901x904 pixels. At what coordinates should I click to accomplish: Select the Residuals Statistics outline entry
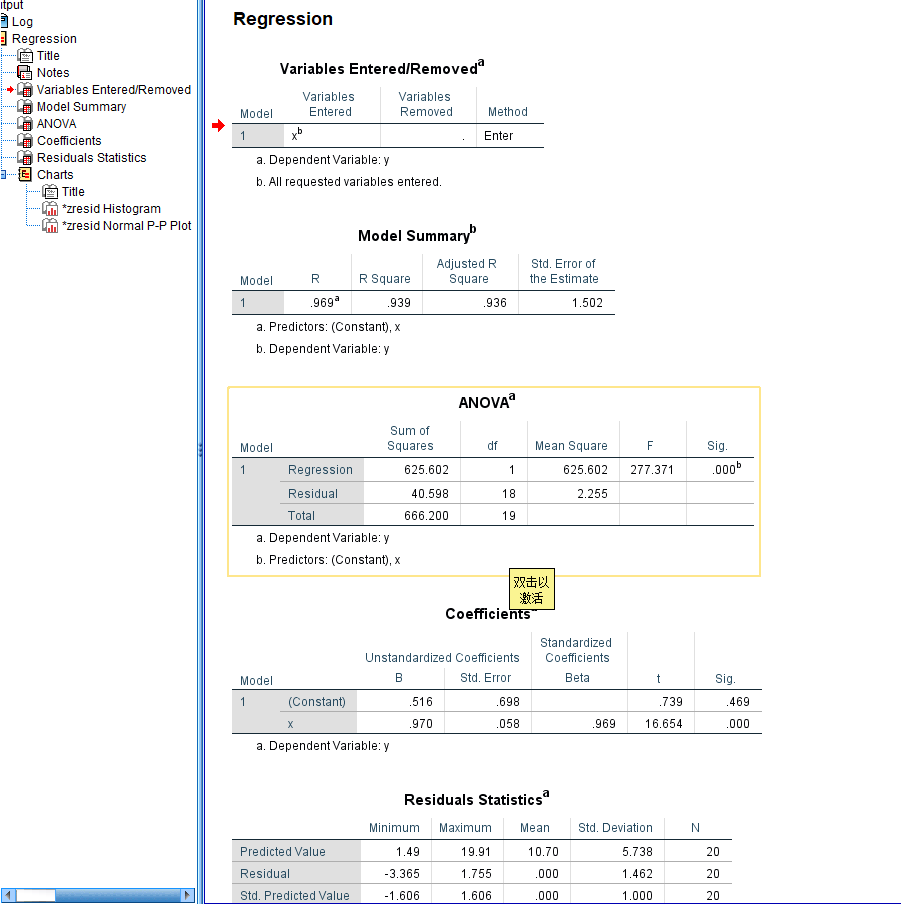(92, 158)
